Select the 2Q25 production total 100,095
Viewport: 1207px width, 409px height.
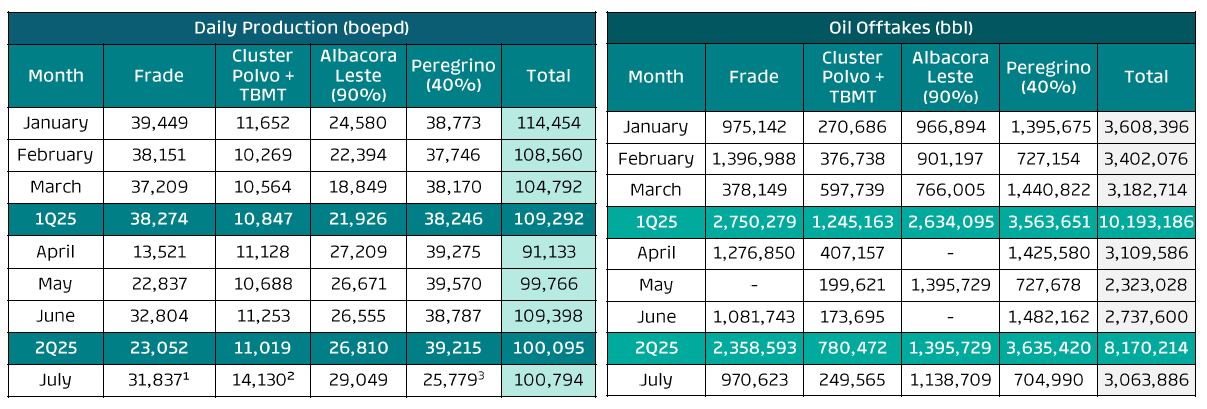point(548,349)
